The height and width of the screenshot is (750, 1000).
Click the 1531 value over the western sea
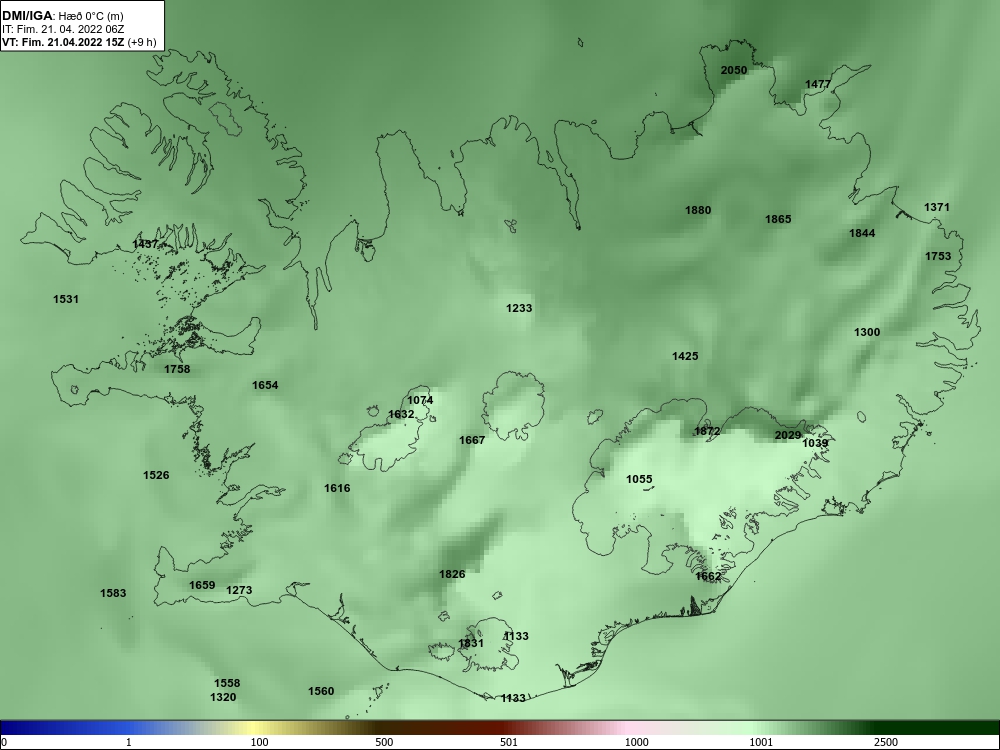pos(66,299)
